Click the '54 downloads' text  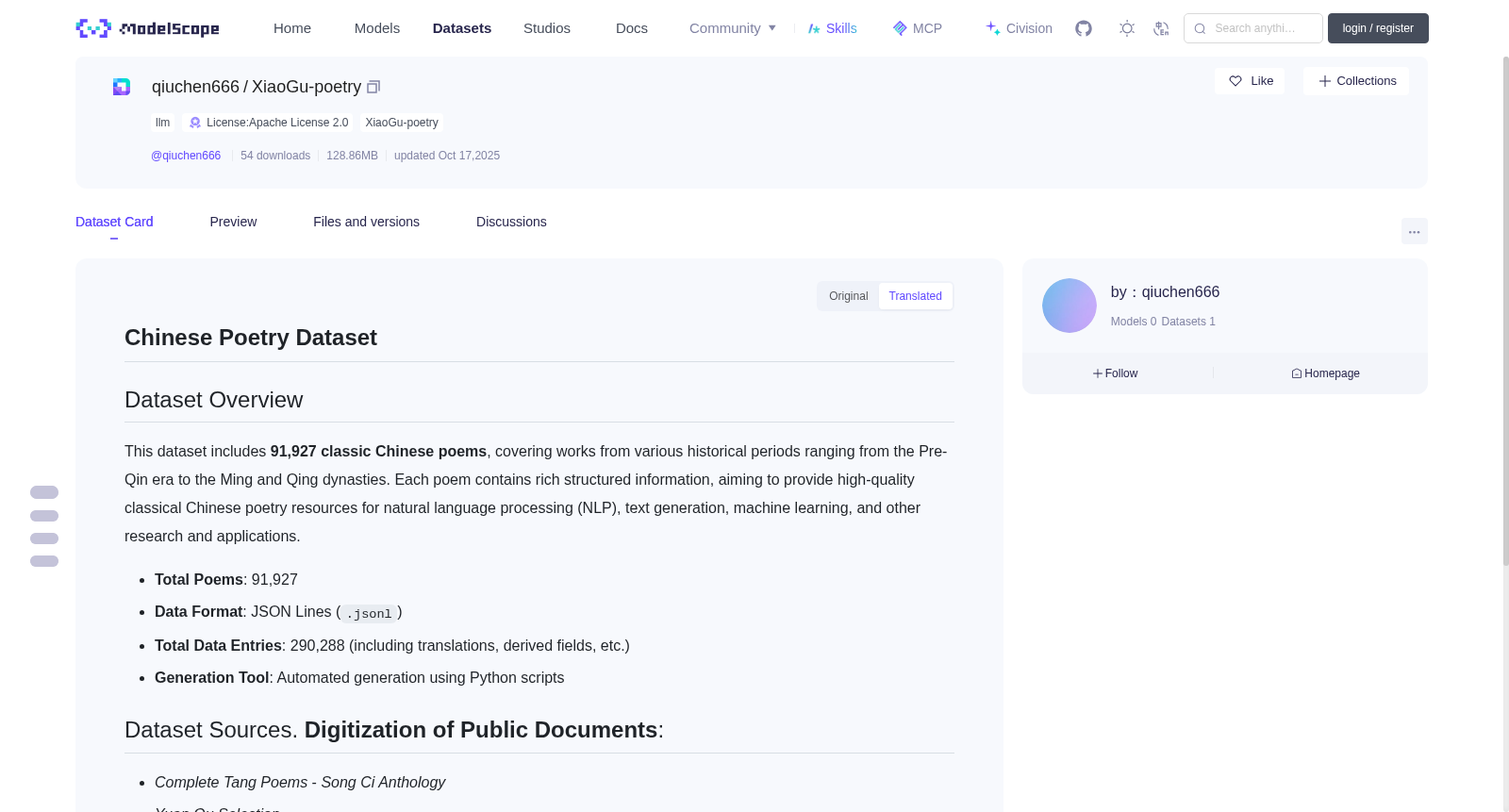coord(275,156)
